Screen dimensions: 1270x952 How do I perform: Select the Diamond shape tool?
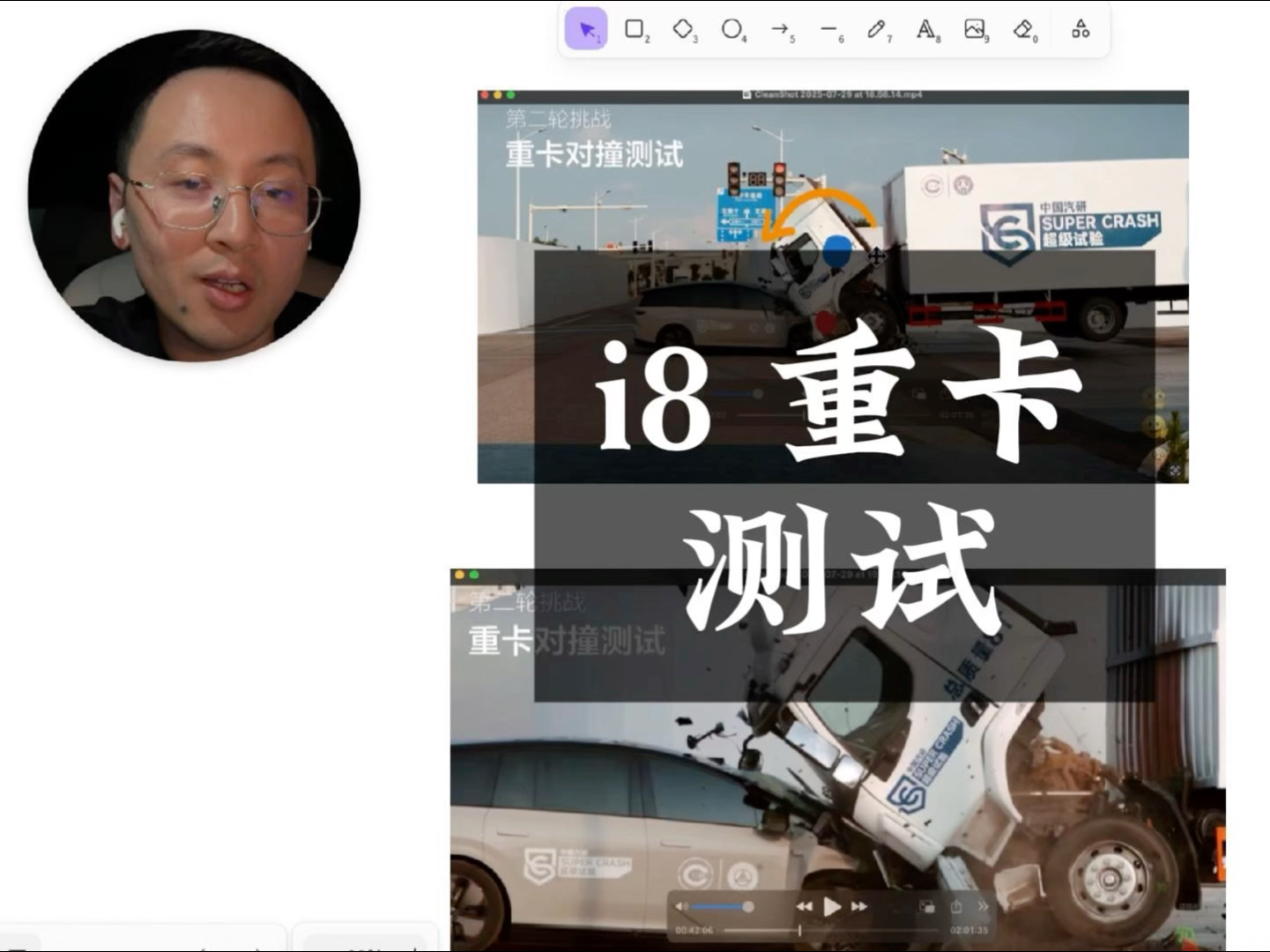pos(685,29)
